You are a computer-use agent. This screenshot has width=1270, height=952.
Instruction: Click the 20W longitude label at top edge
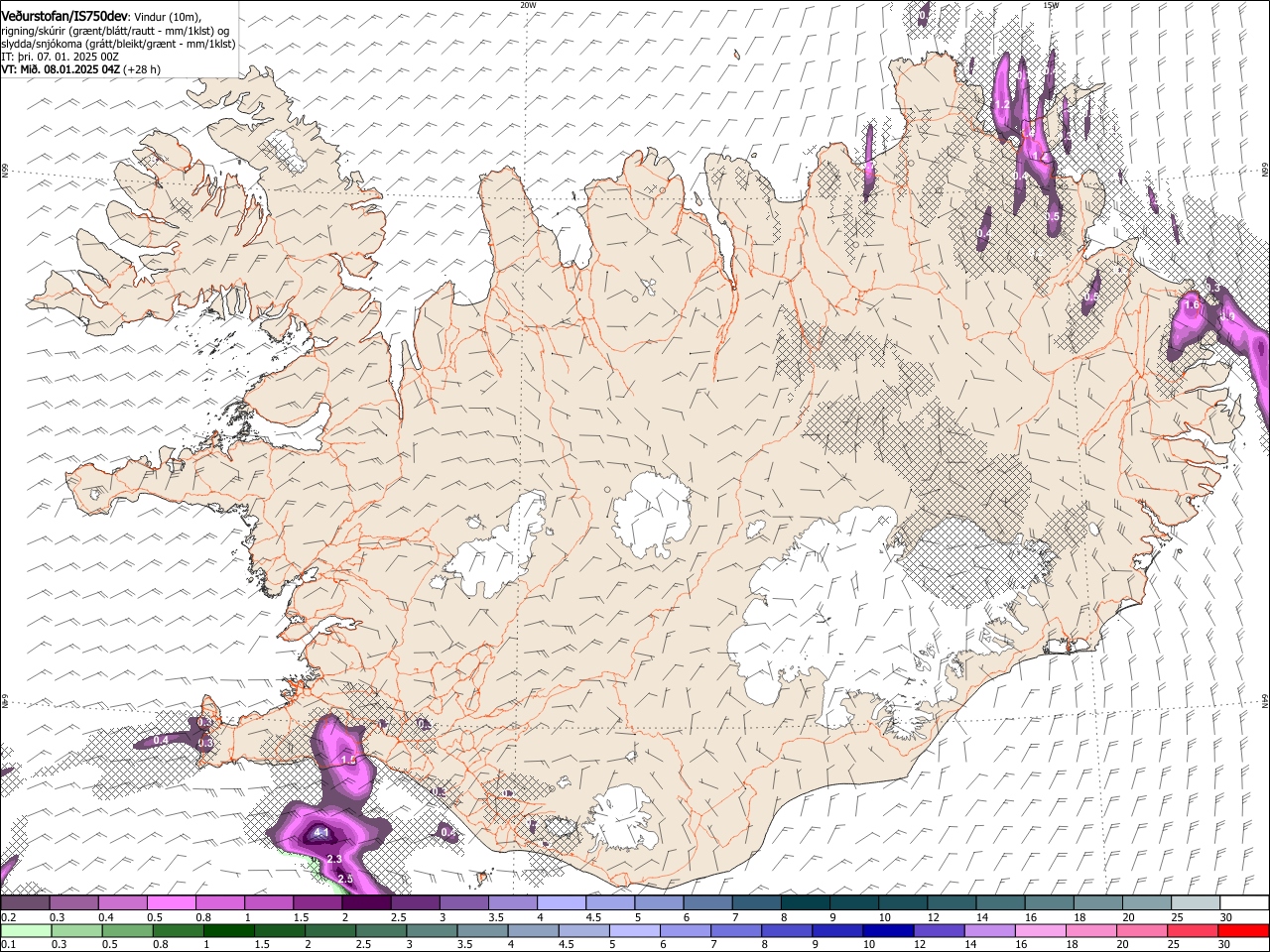pyautogui.click(x=528, y=5)
